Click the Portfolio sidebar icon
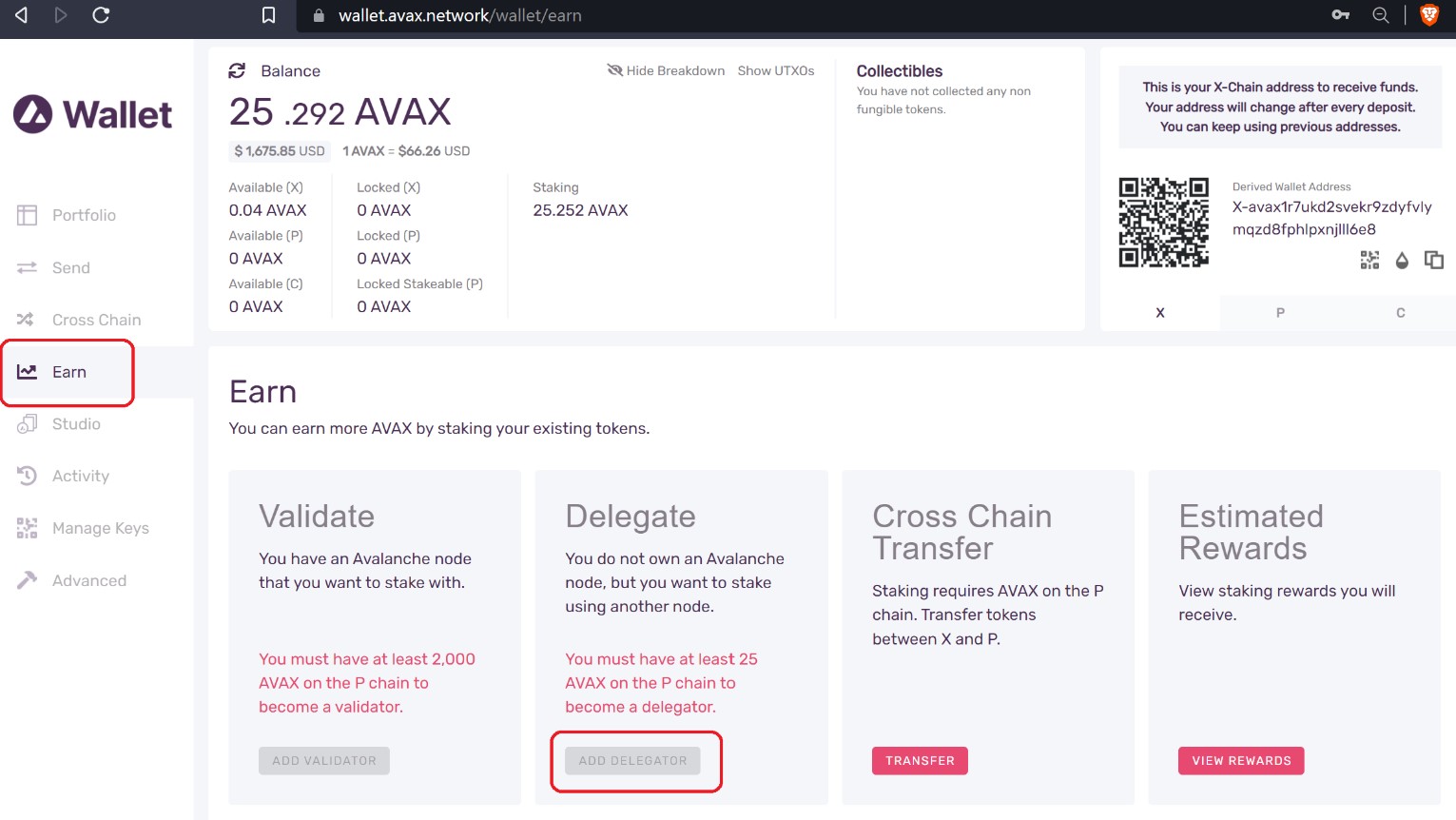Image resolution: width=1456 pixels, height=820 pixels. pos(27,215)
